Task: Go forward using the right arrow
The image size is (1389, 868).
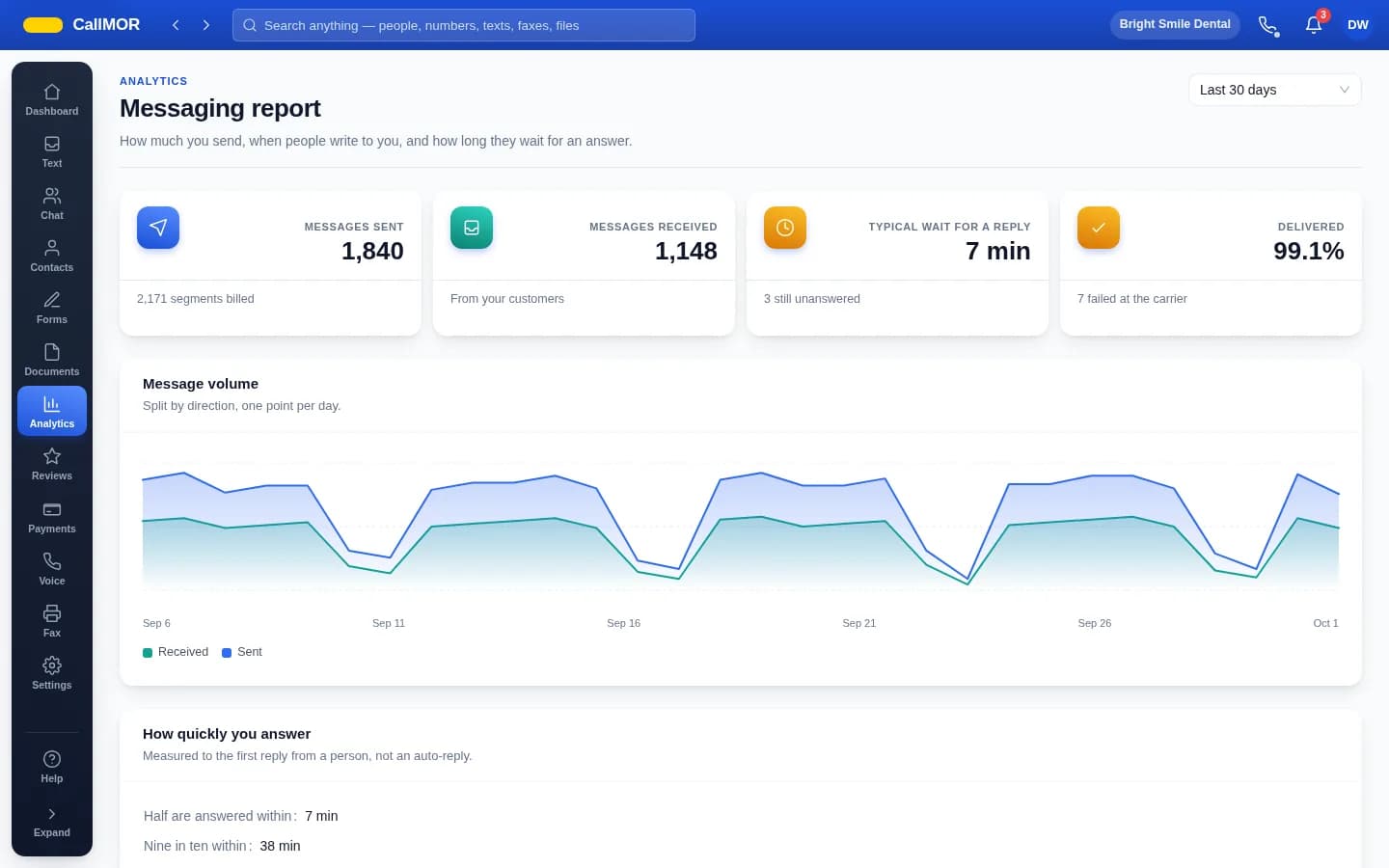Action: tap(206, 25)
